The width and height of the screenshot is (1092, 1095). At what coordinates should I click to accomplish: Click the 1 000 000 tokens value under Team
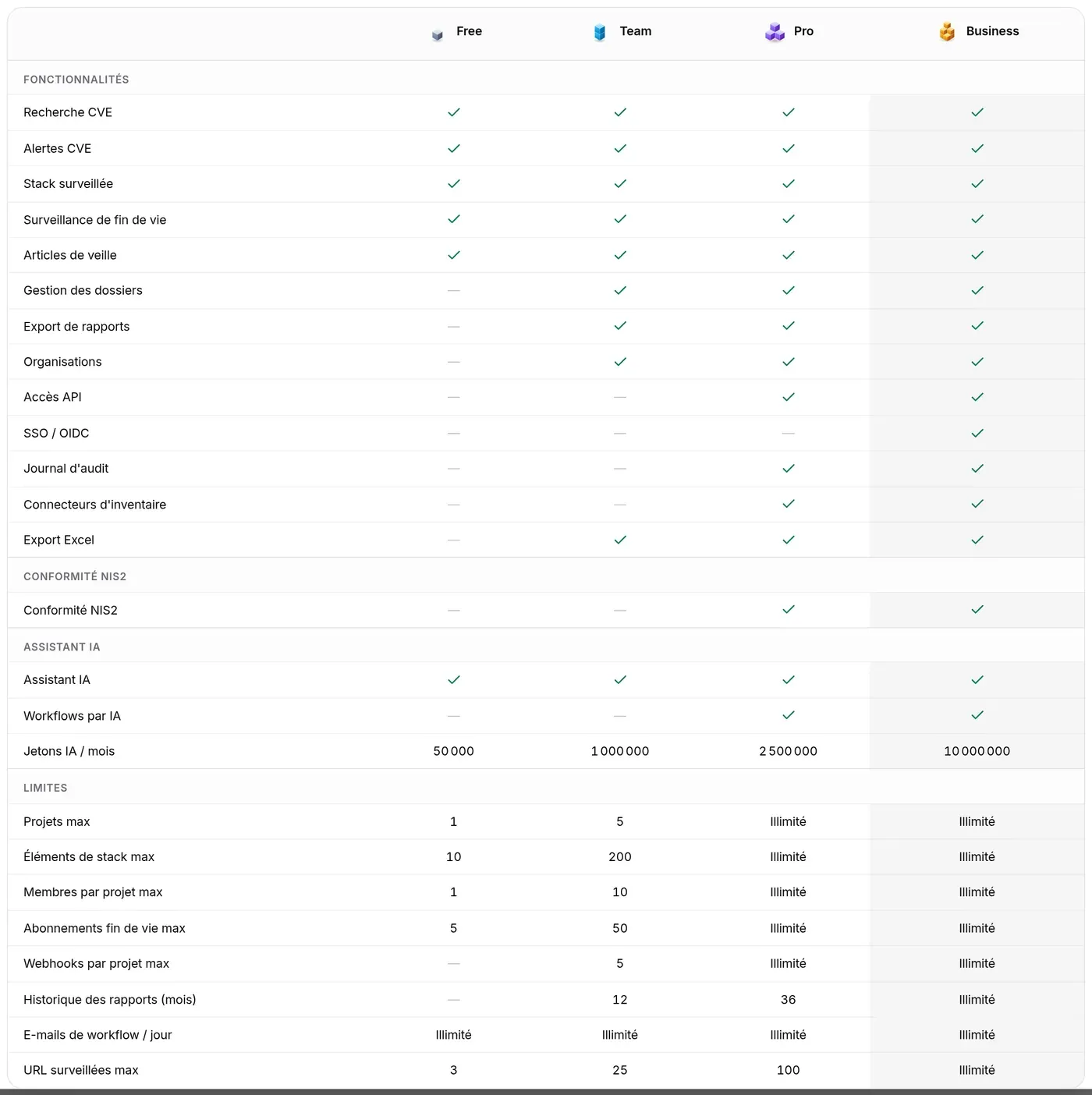[x=620, y=751]
